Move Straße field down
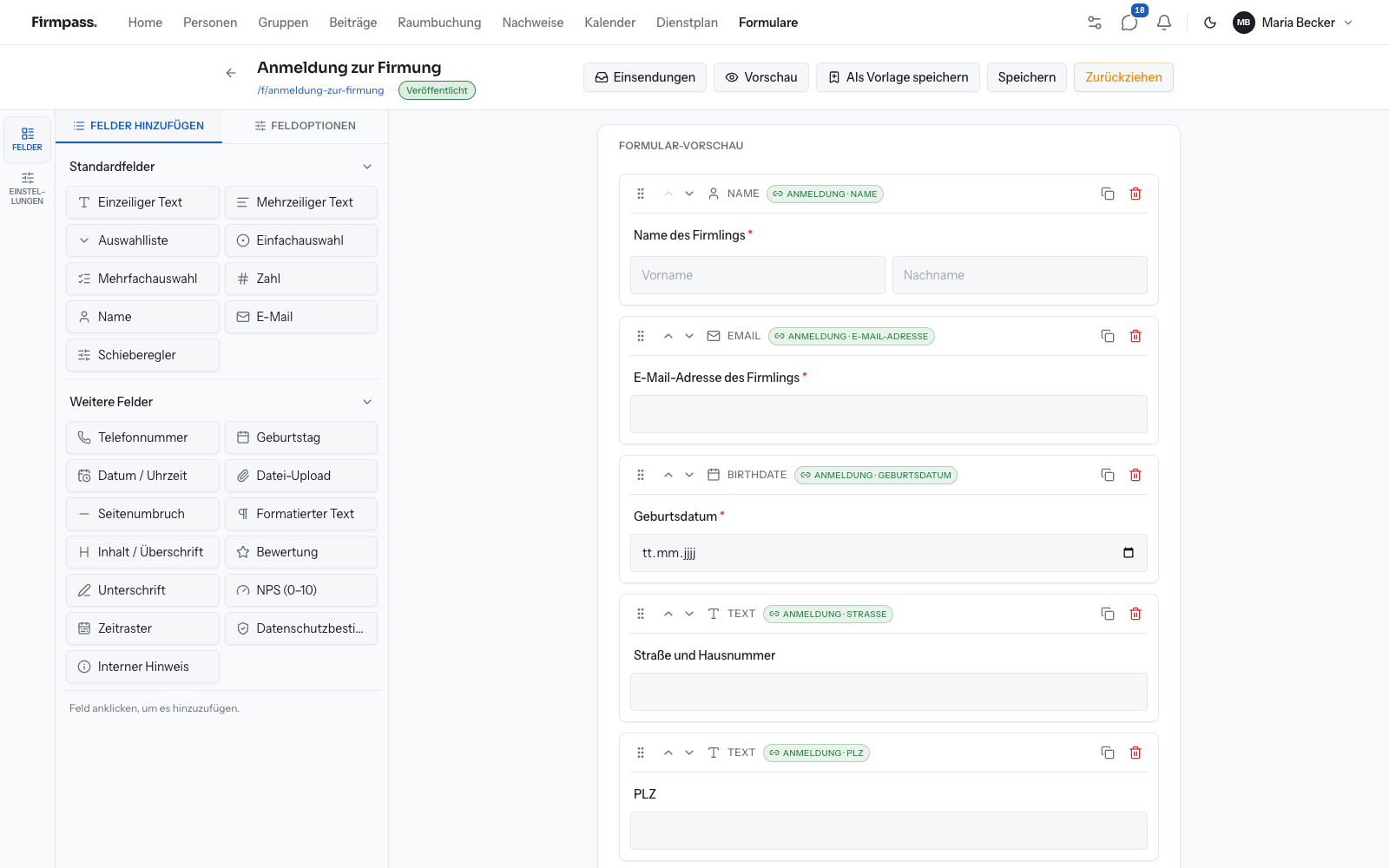This screenshot has width=1389, height=868. 689,614
